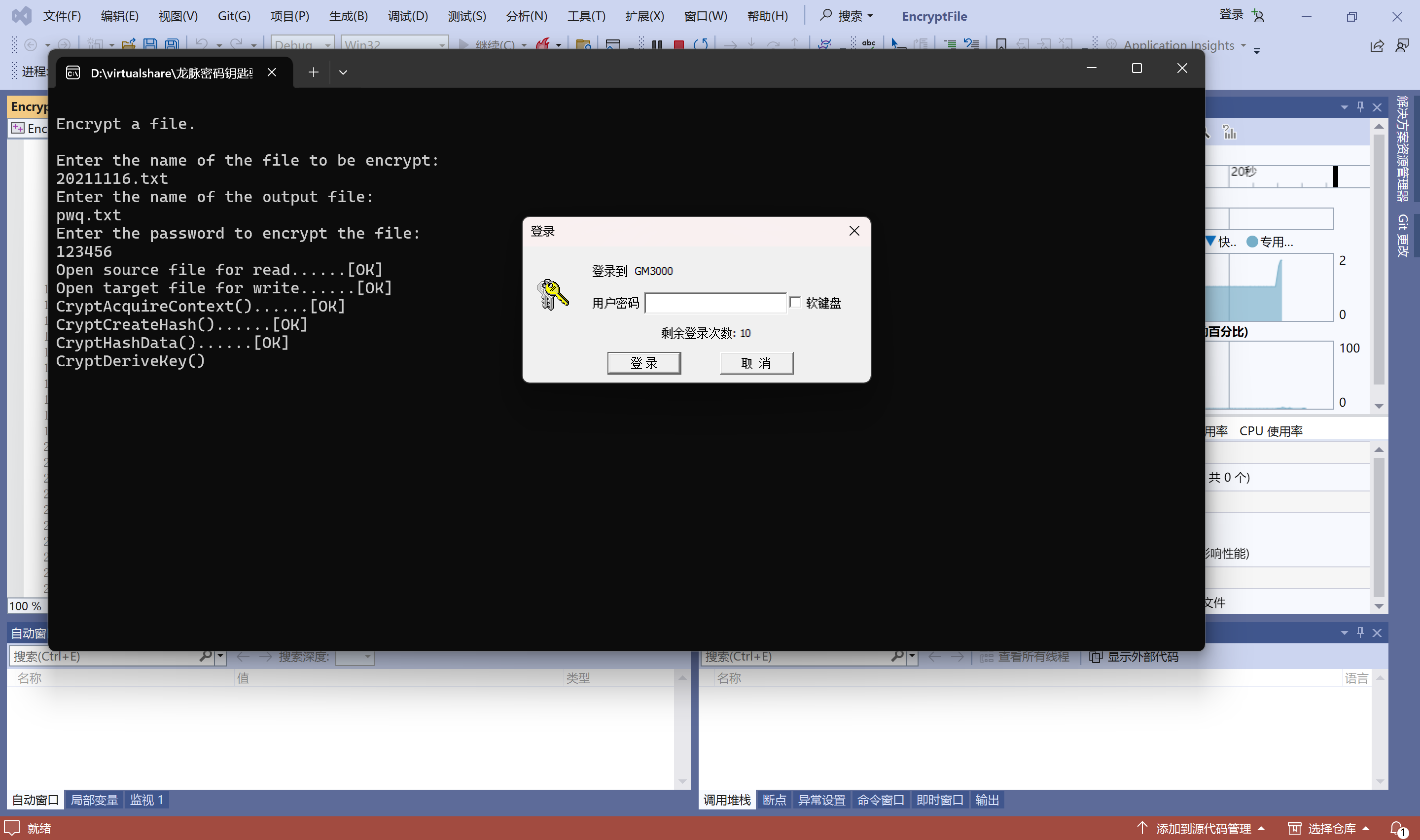Switch to the 断点 tab
1420x840 pixels.
[774, 800]
